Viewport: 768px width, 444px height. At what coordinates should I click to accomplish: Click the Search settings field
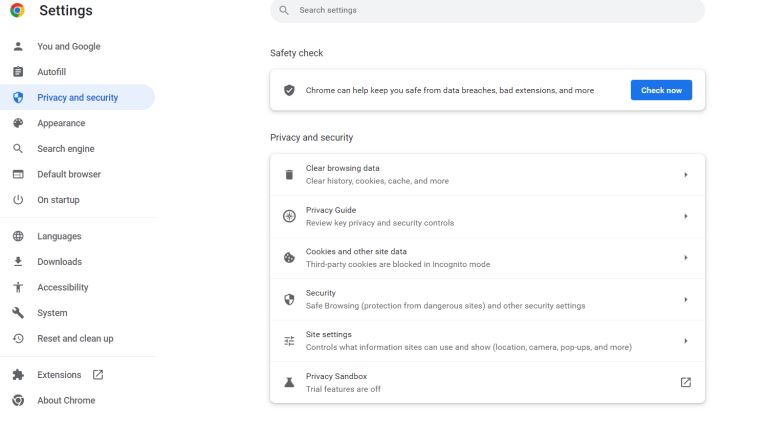[x=487, y=10]
